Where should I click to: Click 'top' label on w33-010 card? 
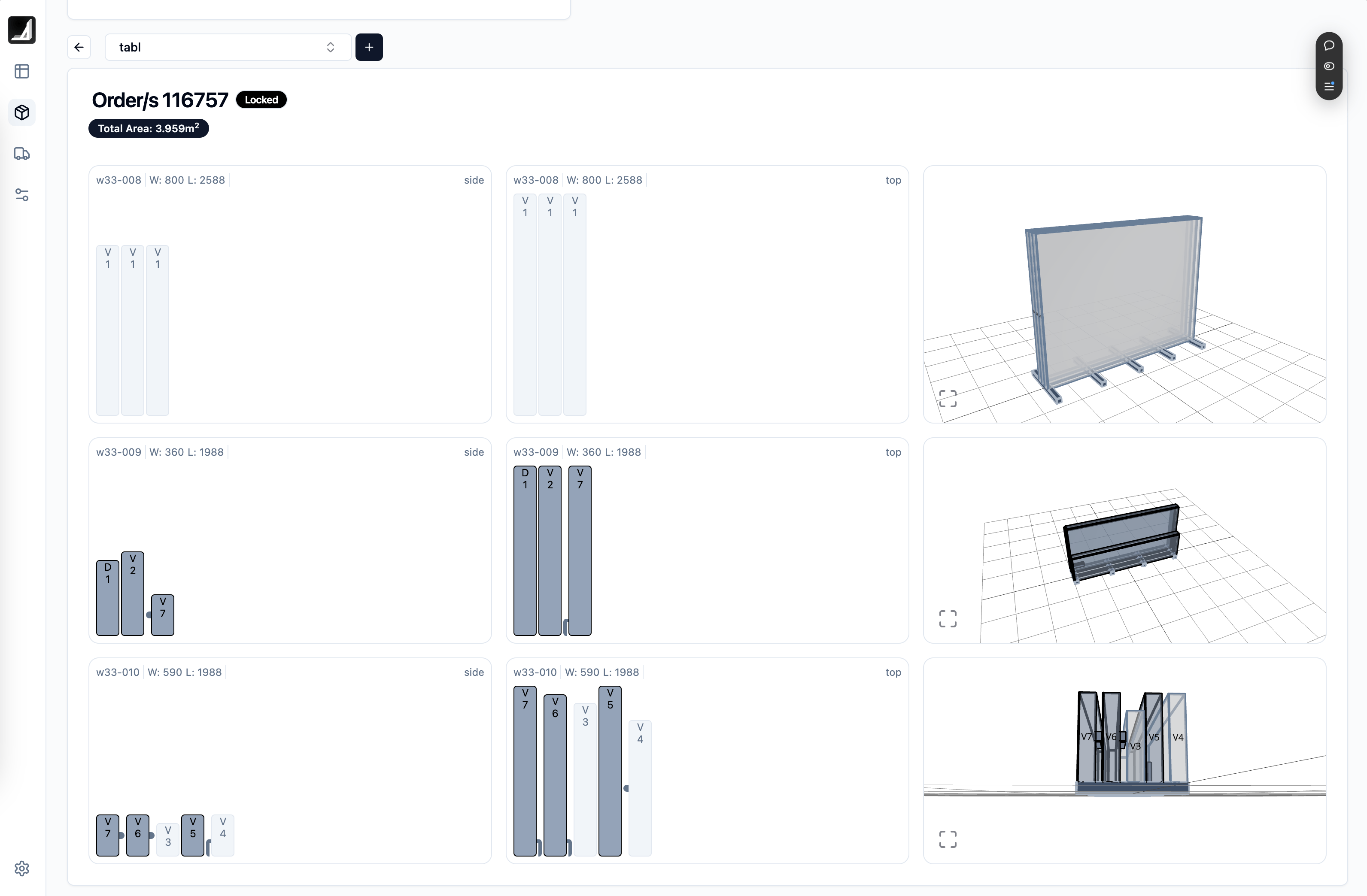point(893,672)
